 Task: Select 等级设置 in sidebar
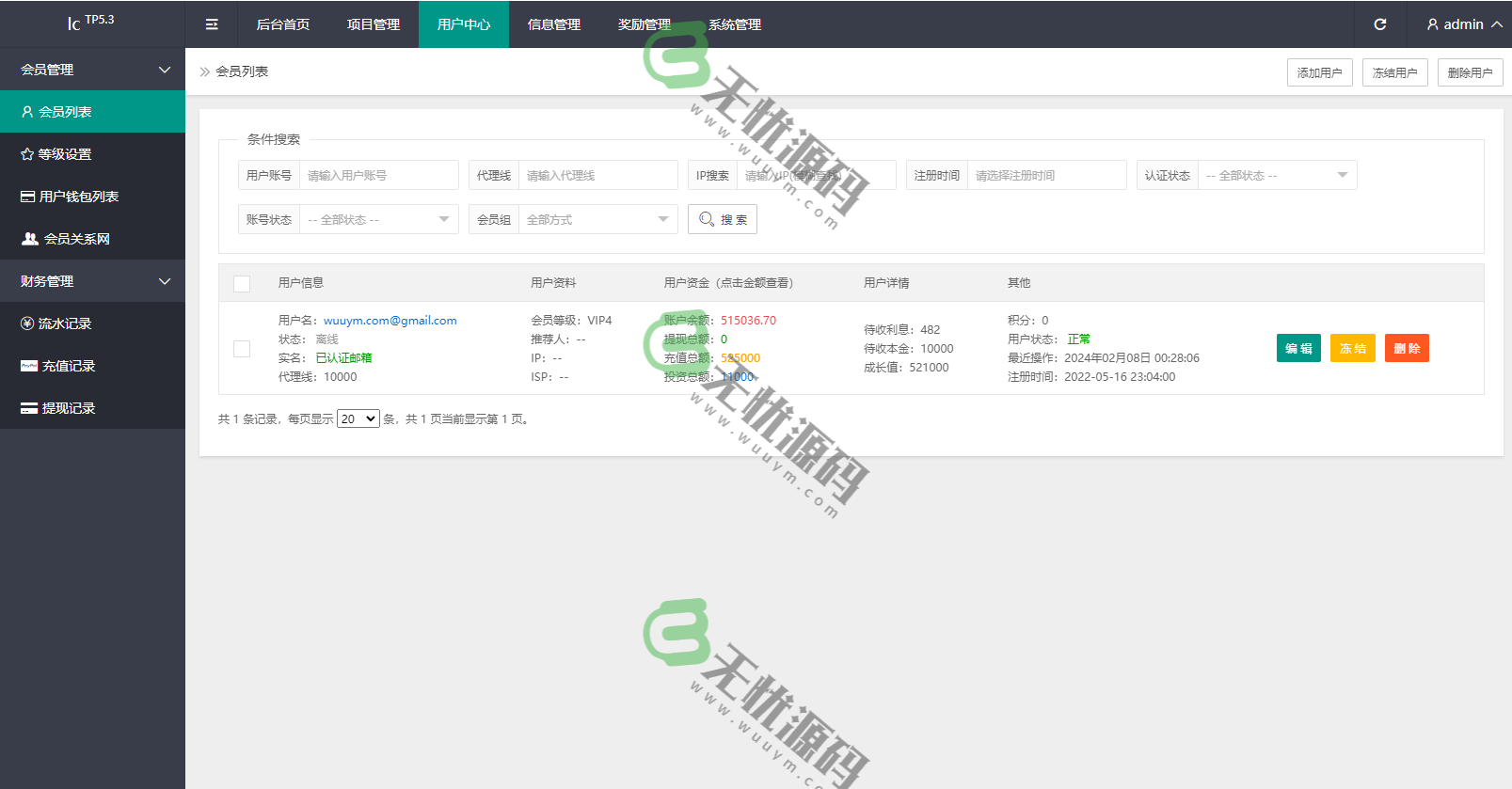(92, 154)
